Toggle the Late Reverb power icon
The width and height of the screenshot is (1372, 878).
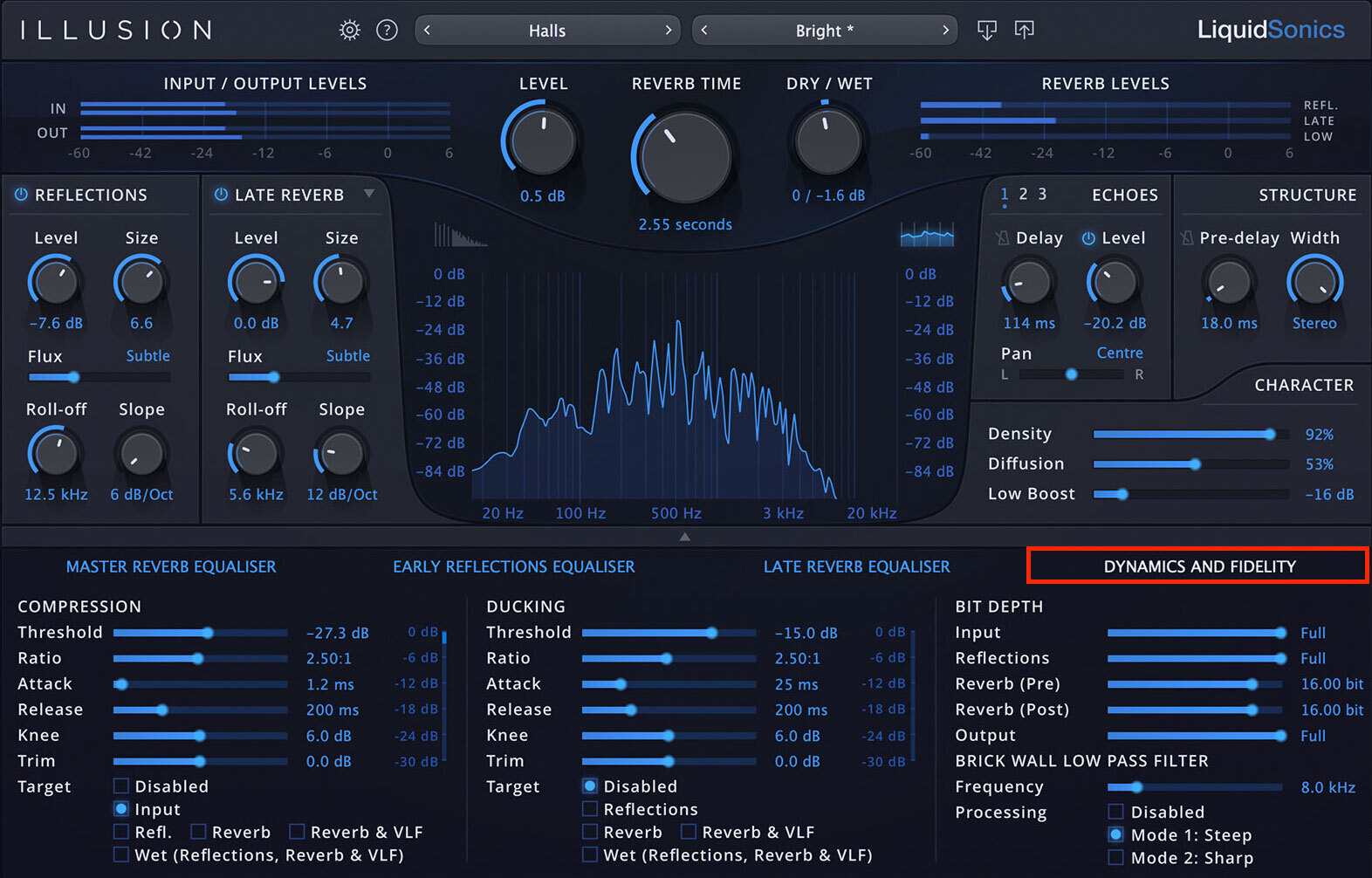(221, 195)
